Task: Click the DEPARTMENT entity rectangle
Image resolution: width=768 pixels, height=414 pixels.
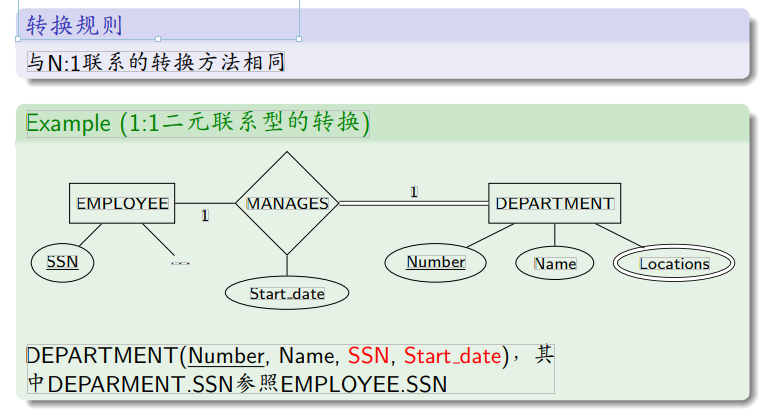Action: click(554, 203)
